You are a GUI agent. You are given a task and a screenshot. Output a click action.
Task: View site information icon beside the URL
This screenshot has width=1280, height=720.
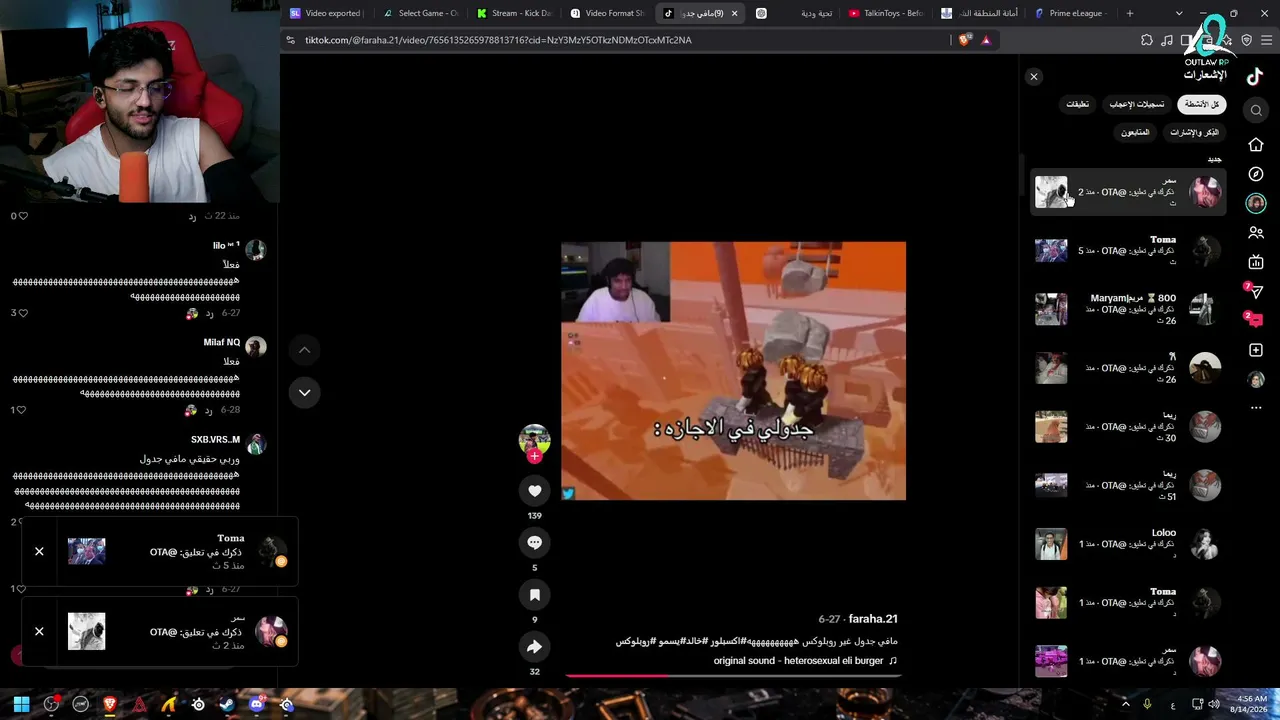[x=291, y=40]
